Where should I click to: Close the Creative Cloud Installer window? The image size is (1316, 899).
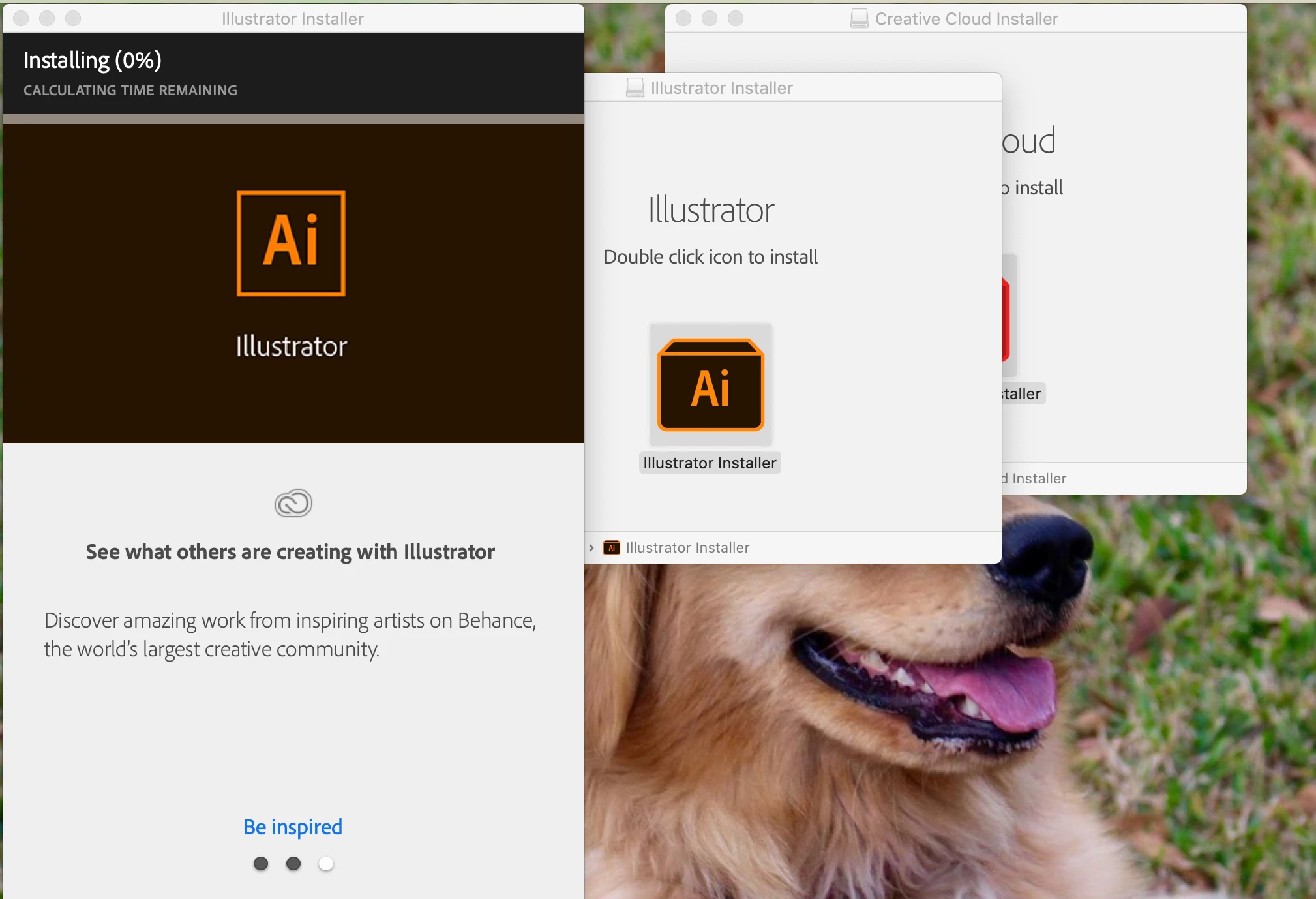coord(683,19)
